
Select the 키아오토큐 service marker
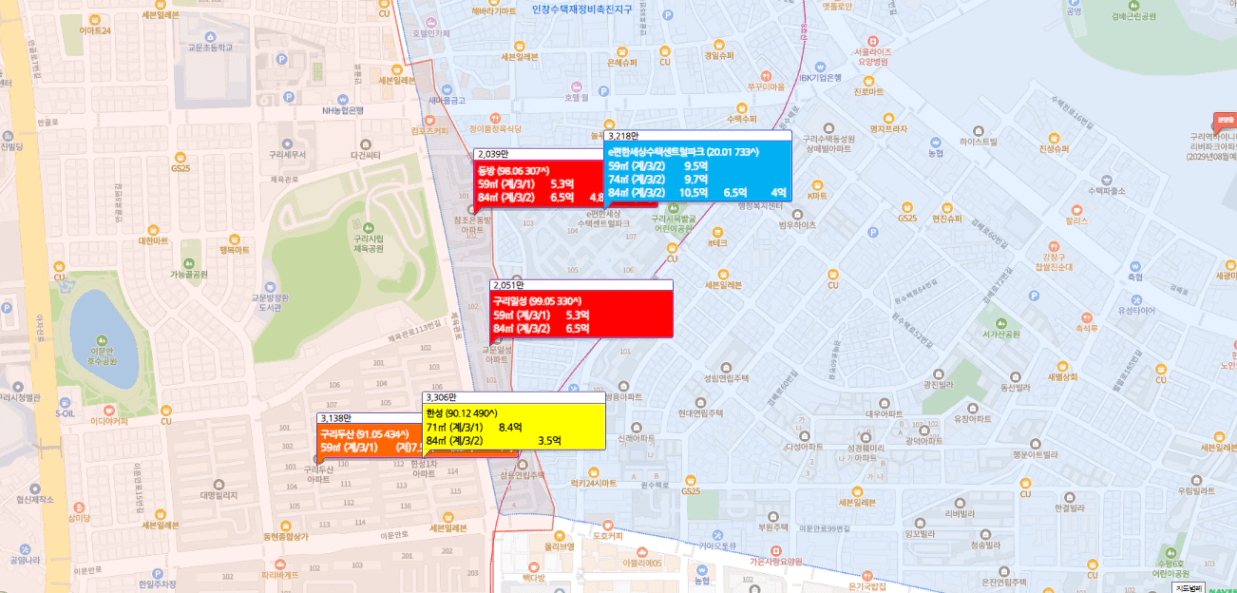pos(718,533)
